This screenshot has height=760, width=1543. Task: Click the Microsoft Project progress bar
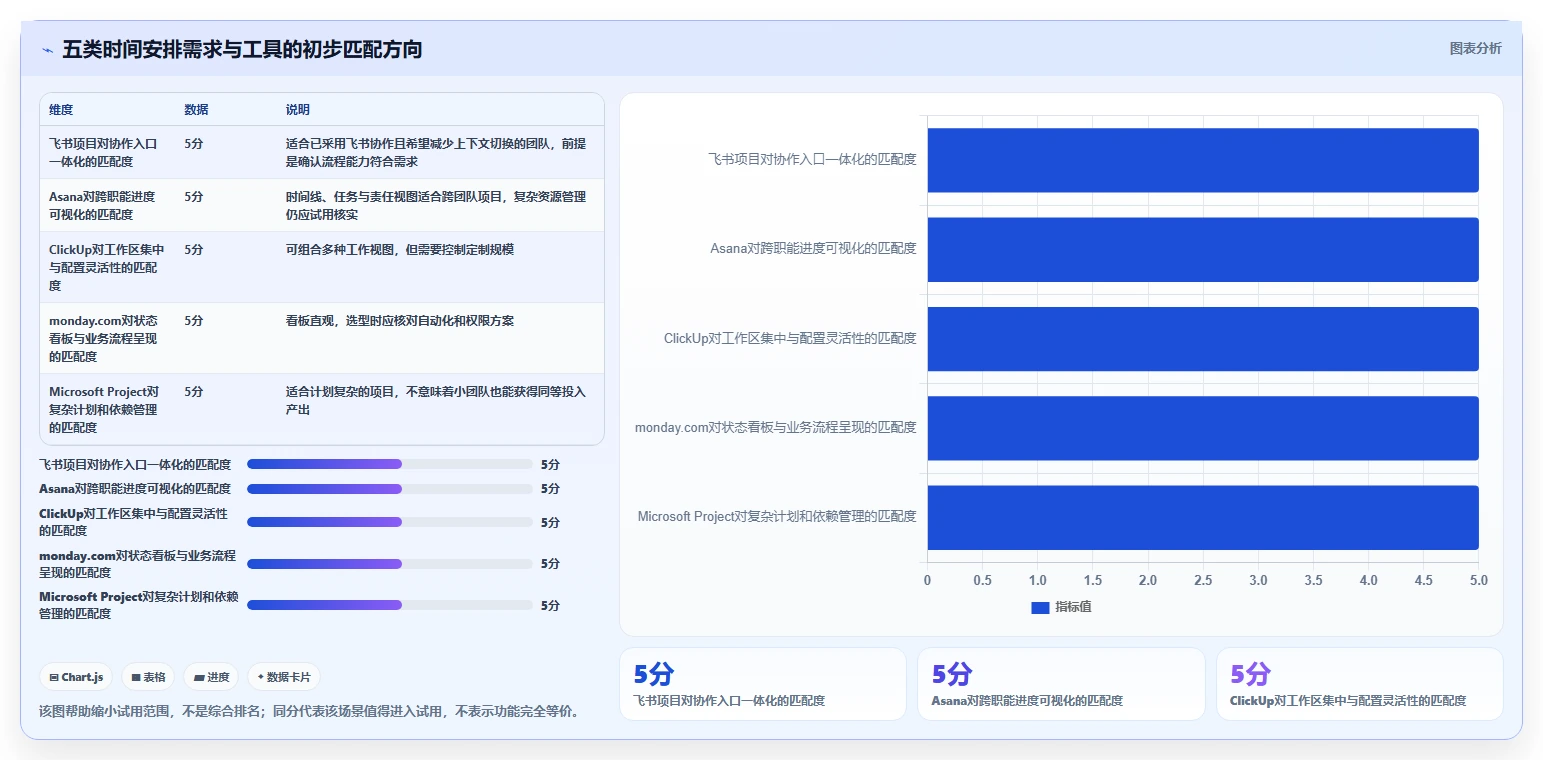[390, 605]
